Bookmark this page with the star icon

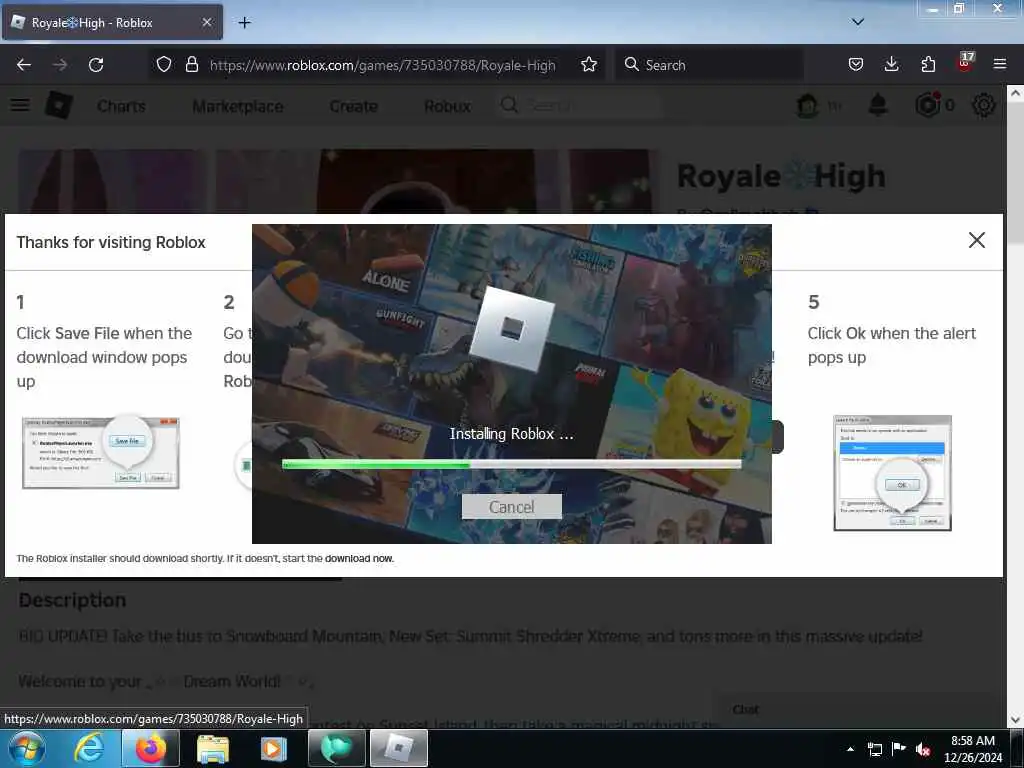588,65
